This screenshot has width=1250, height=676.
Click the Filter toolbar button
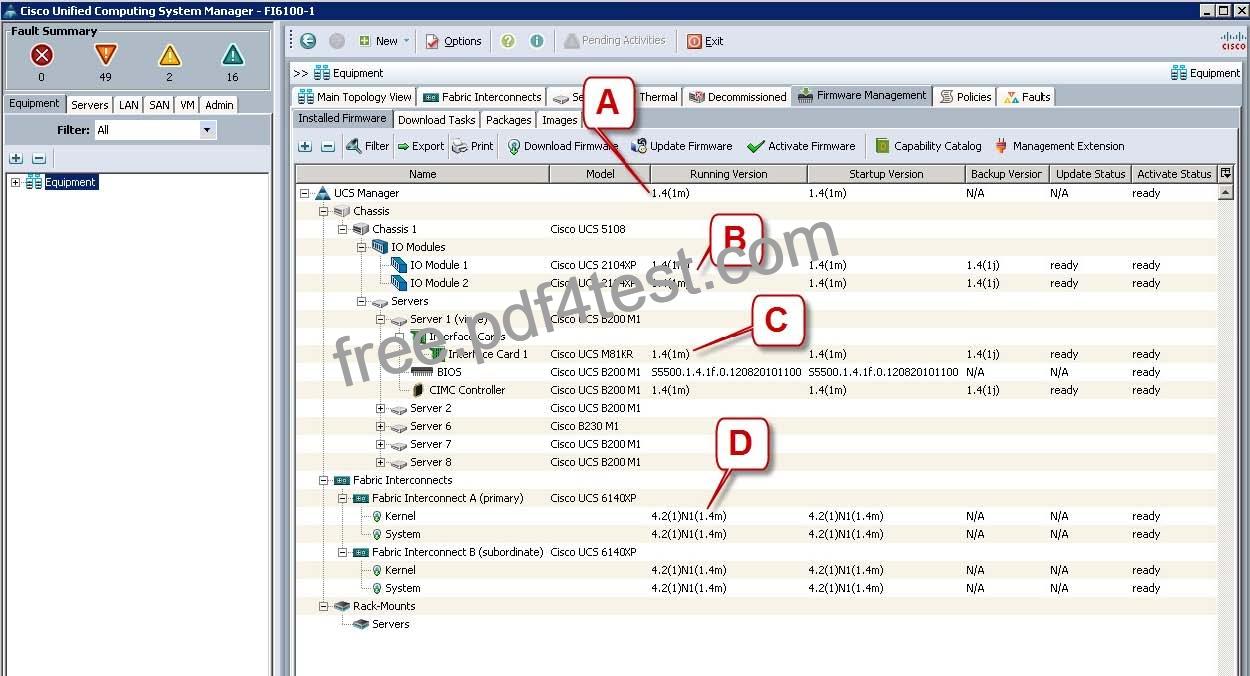pyautogui.click(x=367, y=146)
